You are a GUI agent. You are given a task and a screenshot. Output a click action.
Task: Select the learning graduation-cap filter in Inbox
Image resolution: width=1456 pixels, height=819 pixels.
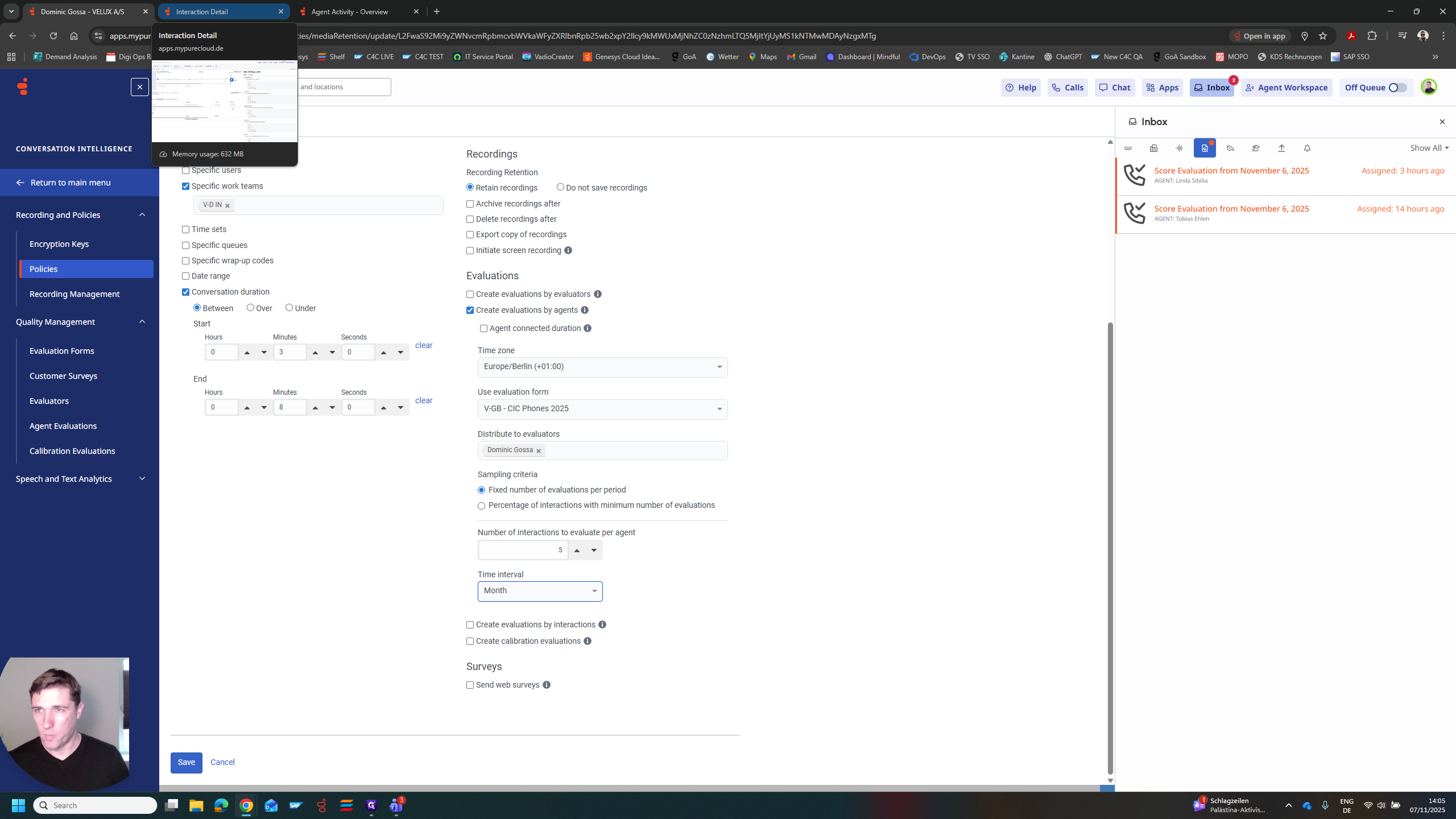click(1255, 148)
